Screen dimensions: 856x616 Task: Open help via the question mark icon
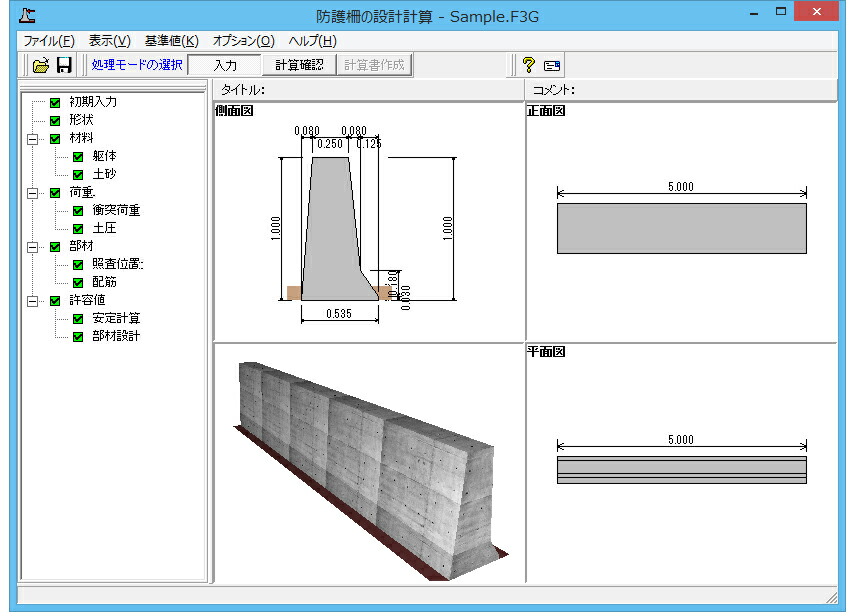pos(528,65)
